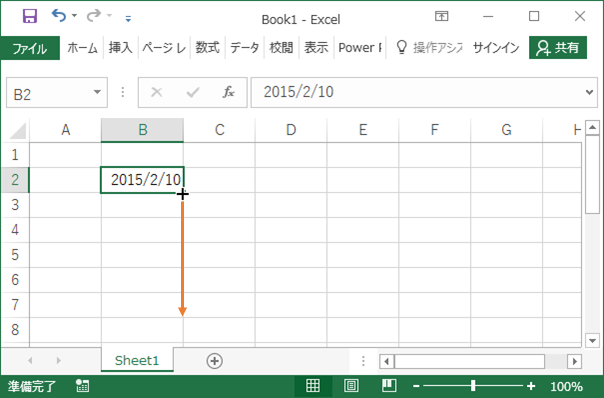Select the column D header
This screenshot has width=604, height=398.
291,130
